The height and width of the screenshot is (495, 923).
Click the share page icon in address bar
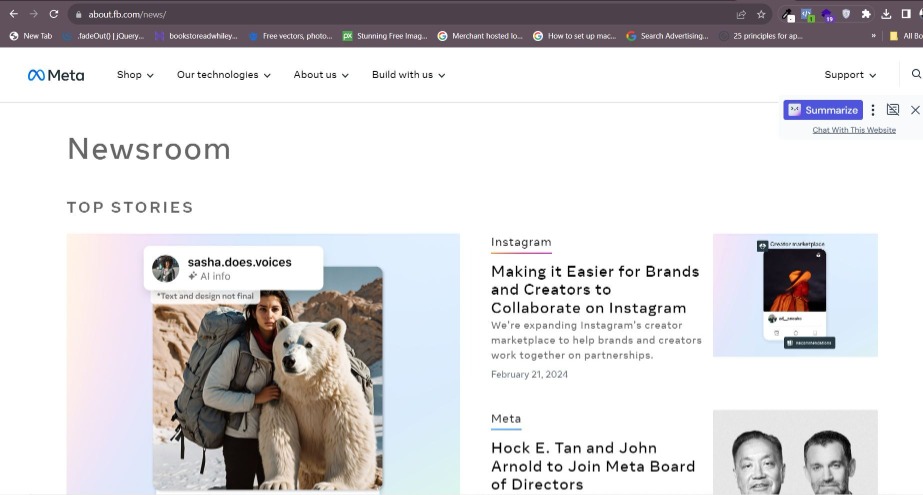click(741, 14)
